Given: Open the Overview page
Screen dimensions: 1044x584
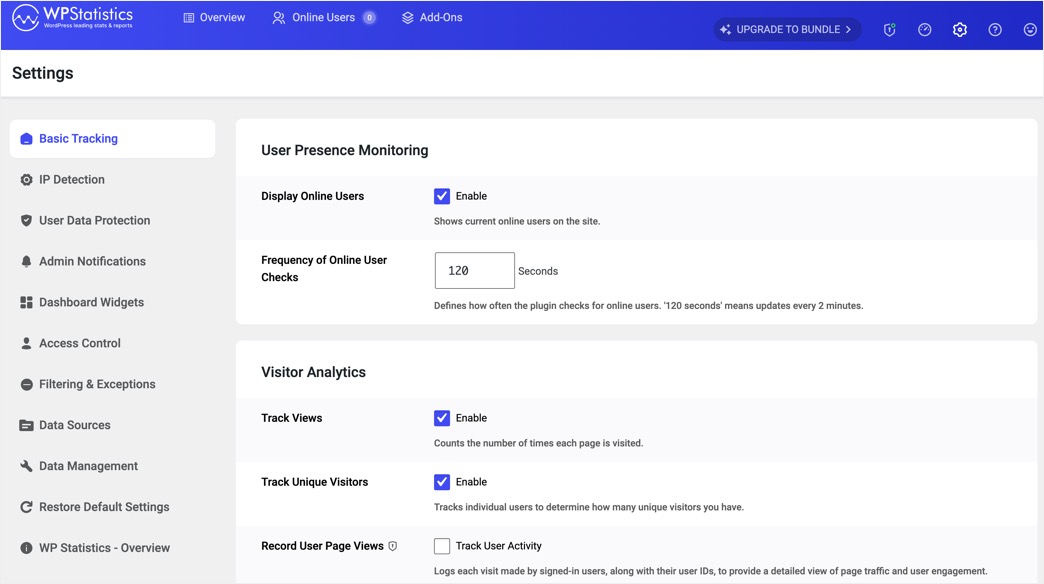Looking at the screenshot, I should tap(214, 17).
